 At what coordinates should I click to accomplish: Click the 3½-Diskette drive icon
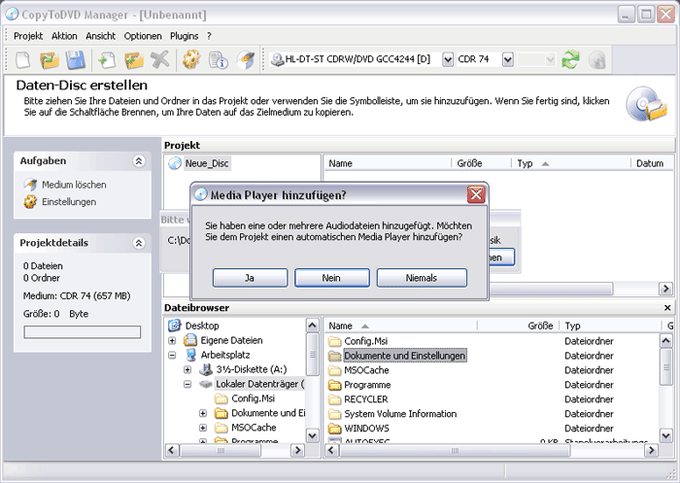[x=206, y=369]
